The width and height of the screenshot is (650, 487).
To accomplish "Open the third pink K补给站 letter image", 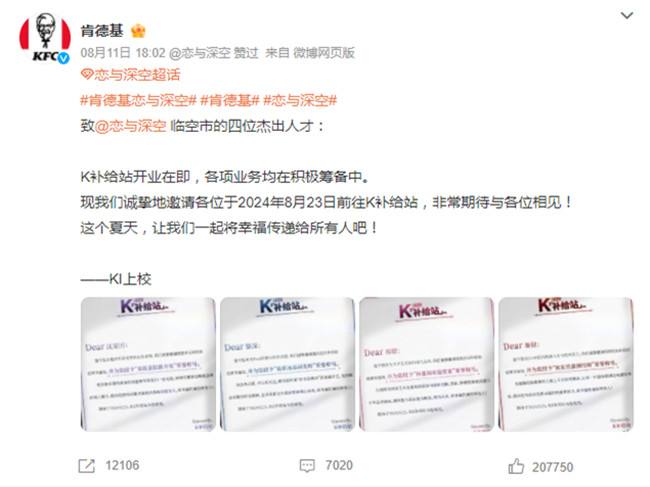I will 427,364.
